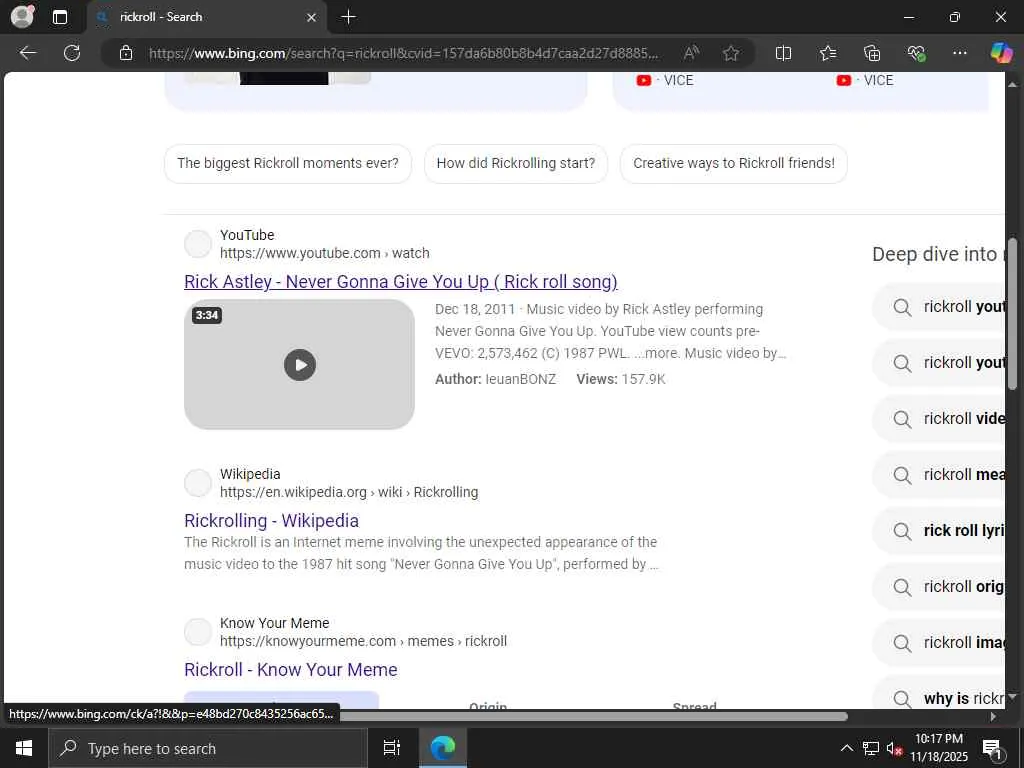Open the 10:17 PM clock and date
Viewport: 1024px width, 768px height.
click(939, 748)
